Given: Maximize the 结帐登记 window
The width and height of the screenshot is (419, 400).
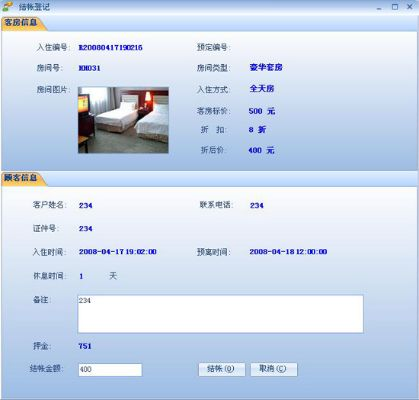Looking at the screenshot, I should (x=395, y=7).
